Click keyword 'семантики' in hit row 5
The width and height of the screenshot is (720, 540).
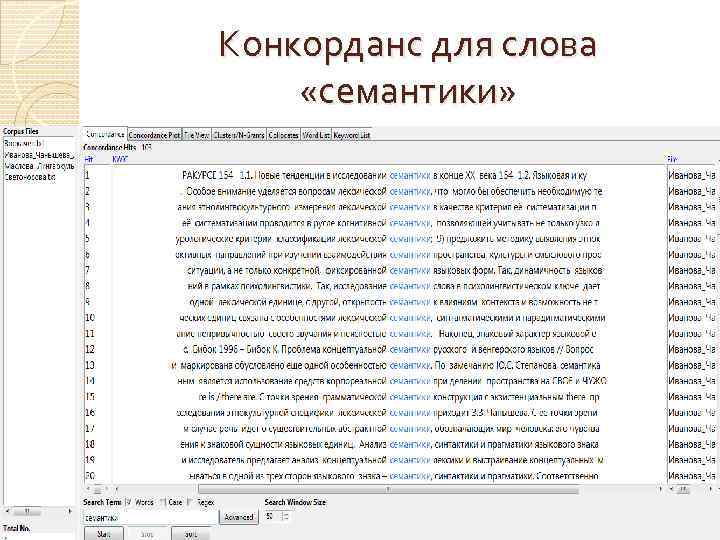pyautogui.click(x=410, y=239)
